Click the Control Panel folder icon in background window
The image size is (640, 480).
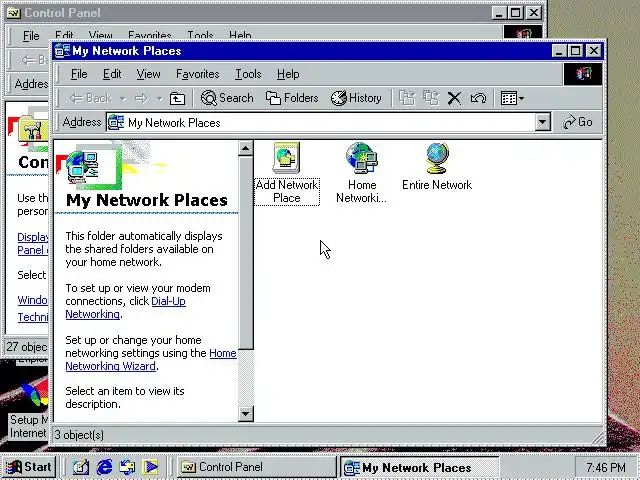(x=32, y=130)
